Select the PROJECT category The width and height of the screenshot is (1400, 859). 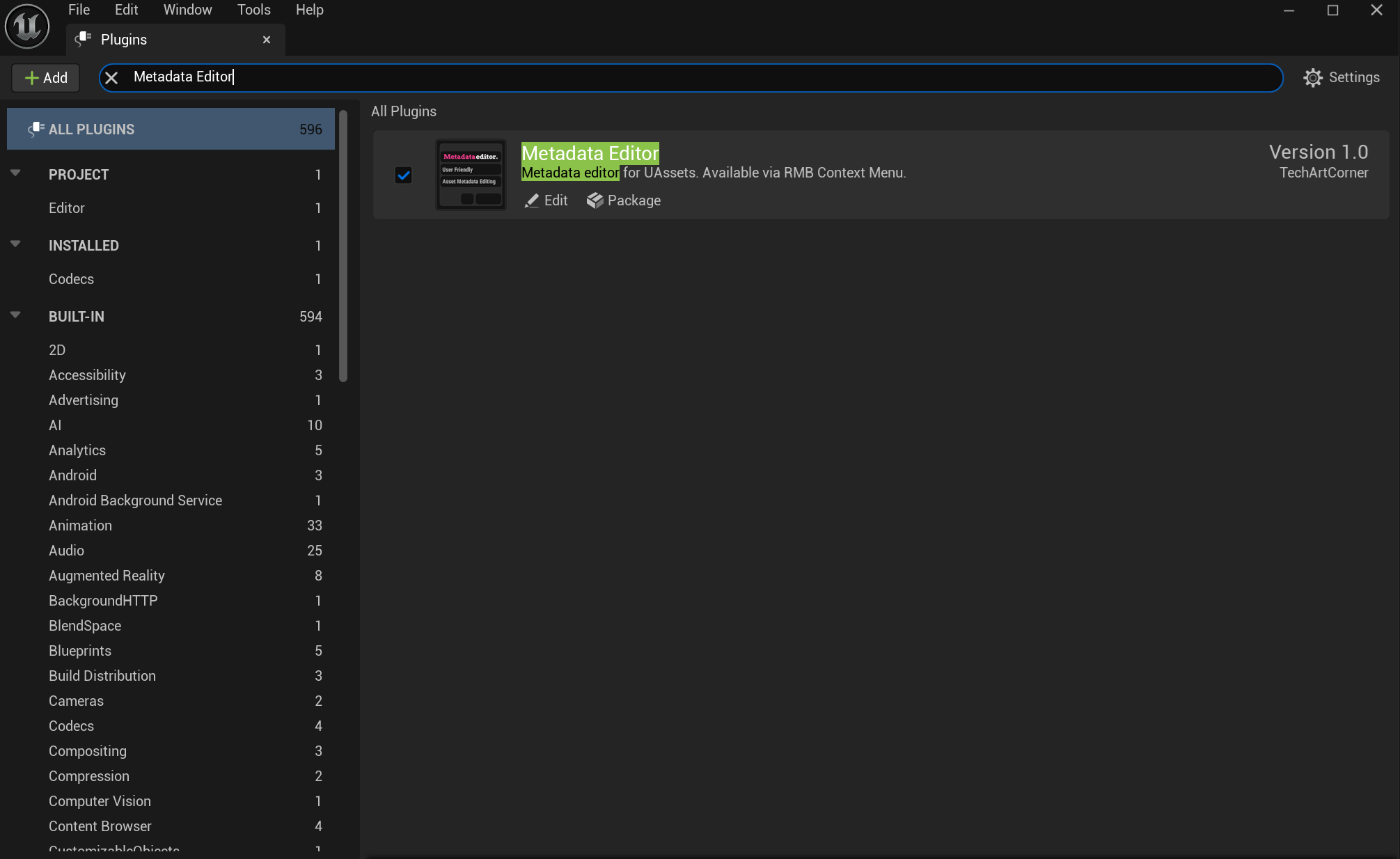171,175
